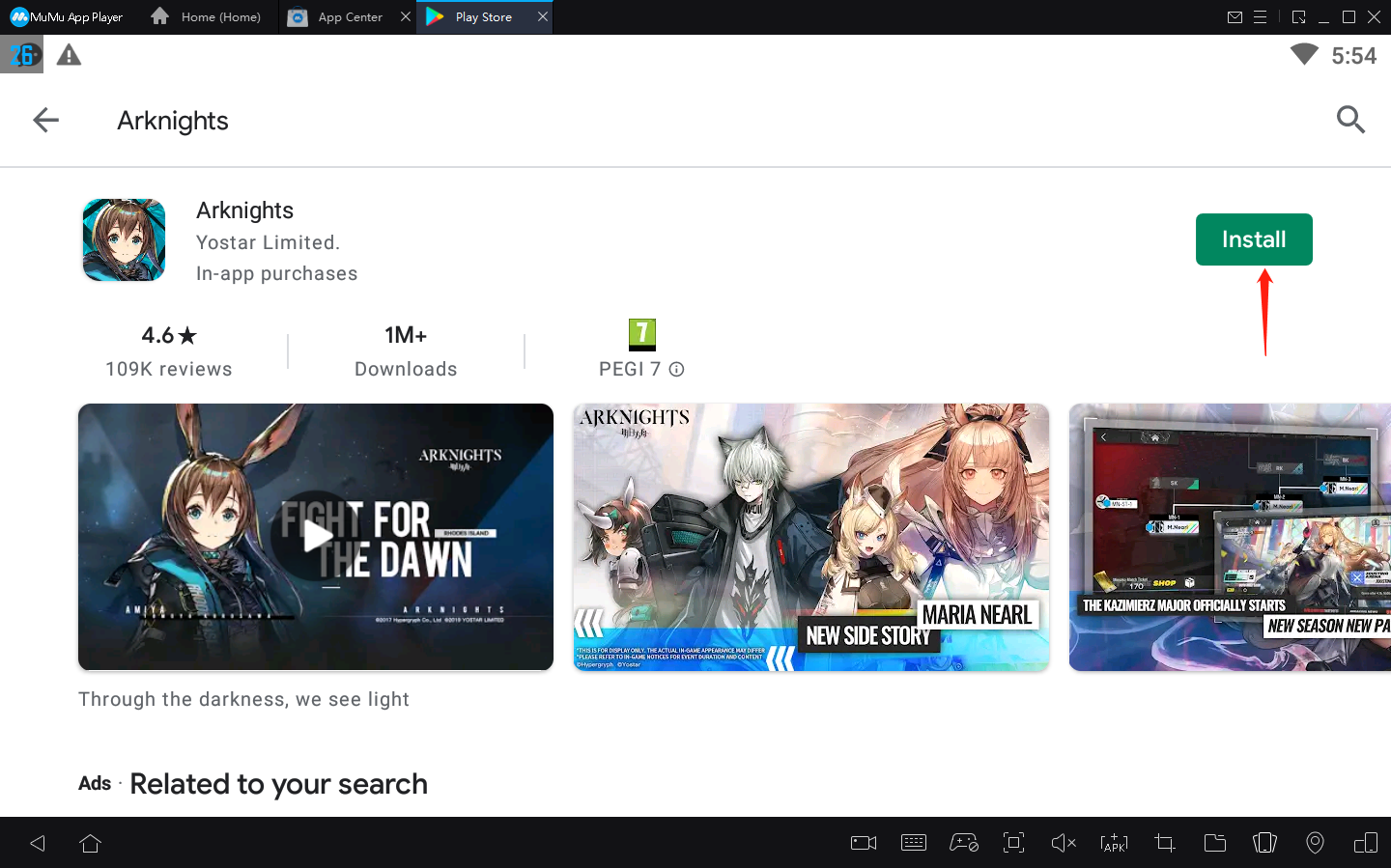Click 'Through the darkness, we see light'
Image resolution: width=1391 pixels, height=868 pixels.
(243, 699)
